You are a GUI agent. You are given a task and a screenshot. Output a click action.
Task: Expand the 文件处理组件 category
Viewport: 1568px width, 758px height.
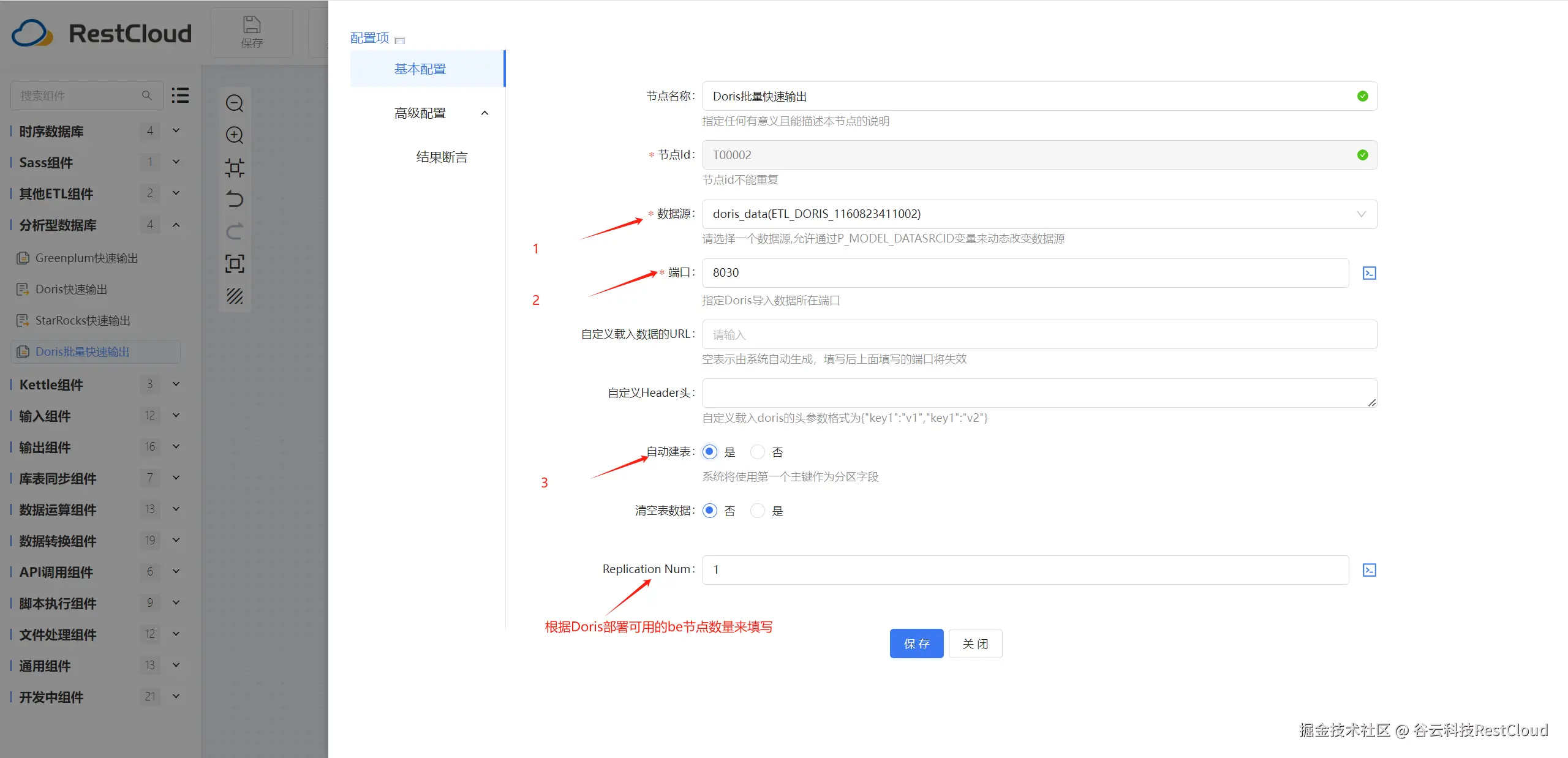176,634
